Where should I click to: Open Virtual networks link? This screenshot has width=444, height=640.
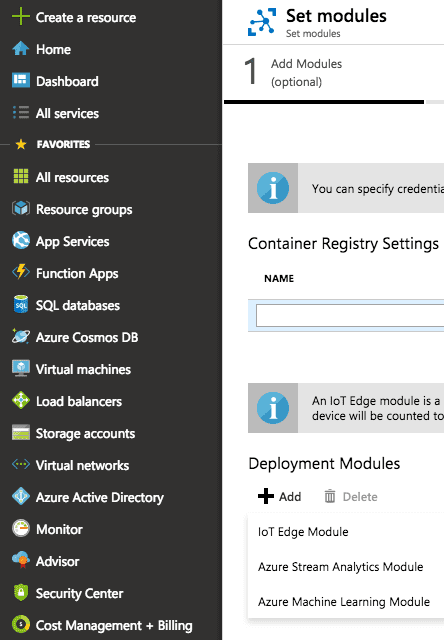coord(82,465)
